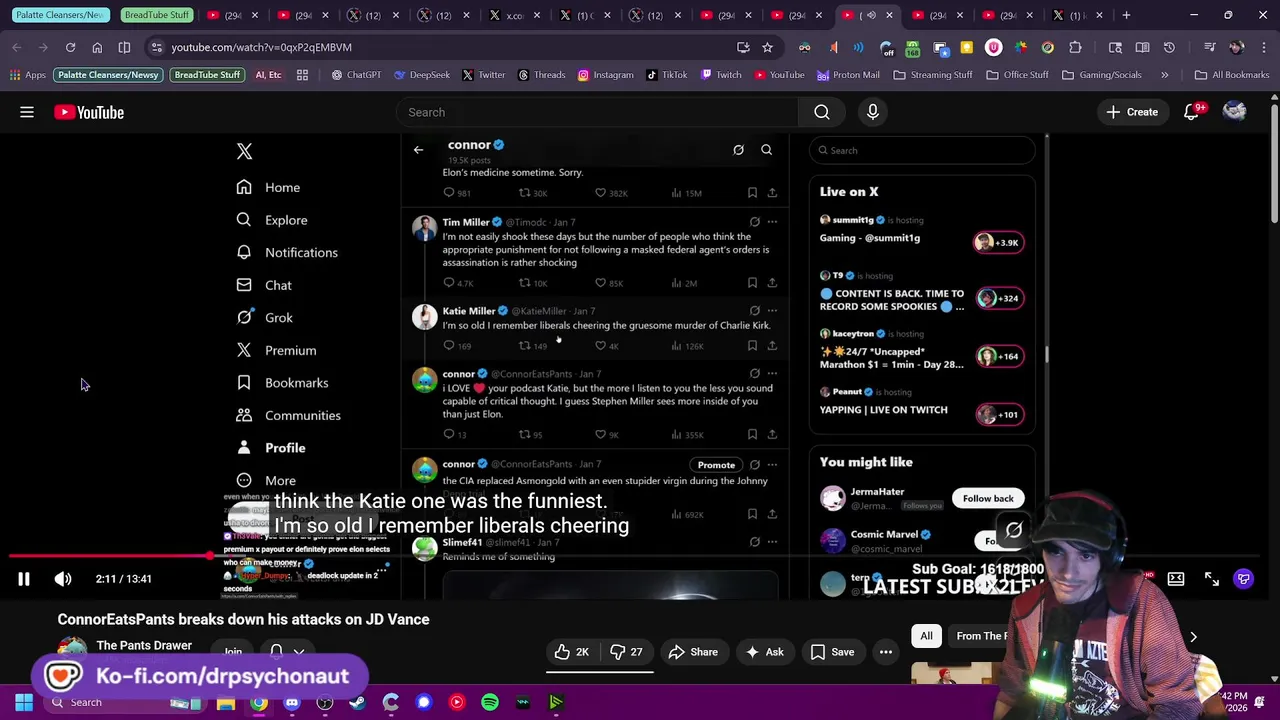Viewport: 1280px width, 720px height.
Task: Open the browser home page
Action: (97, 47)
